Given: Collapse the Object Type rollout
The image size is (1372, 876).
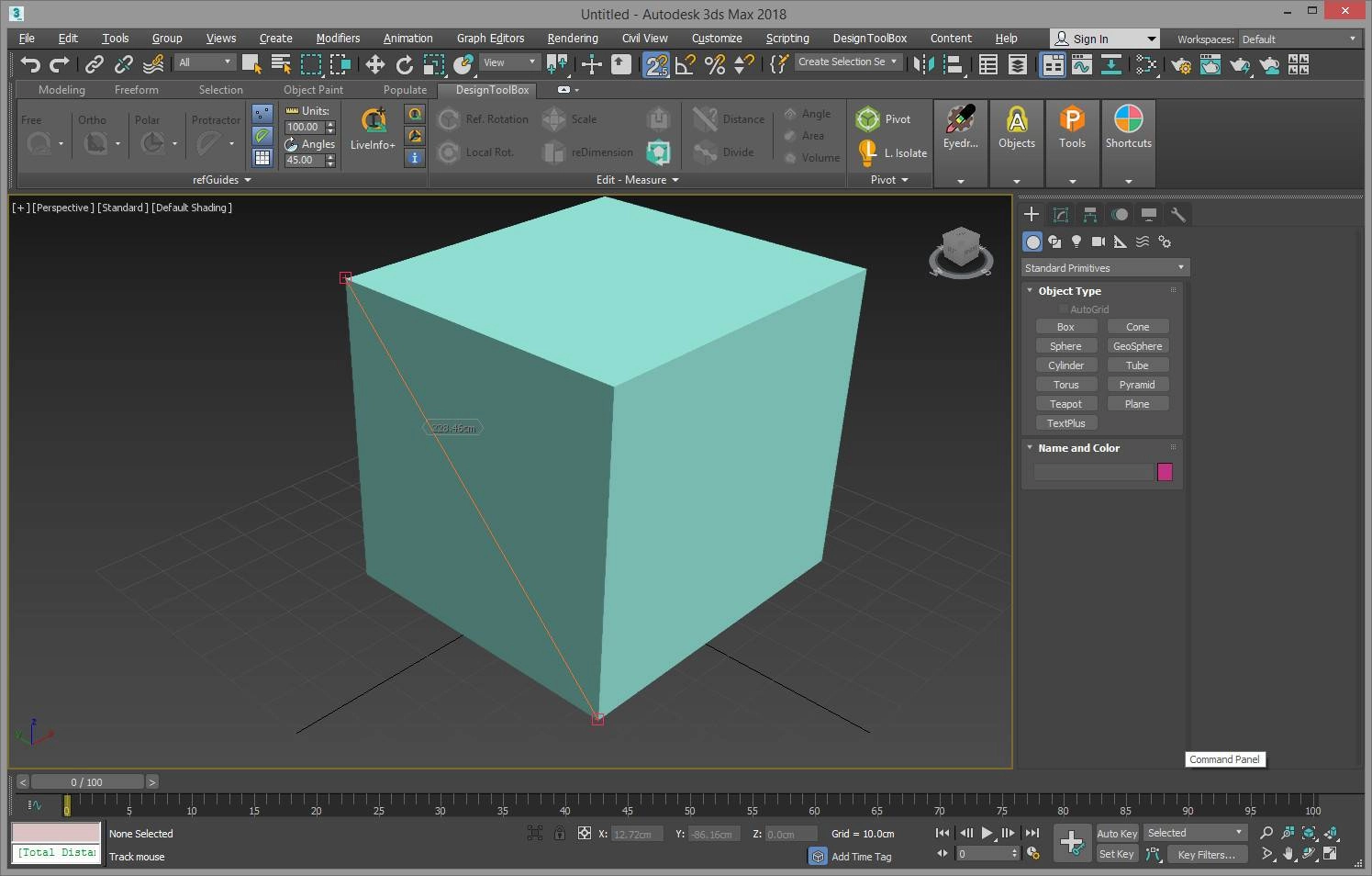Looking at the screenshot, I should tap(1030, 291).
